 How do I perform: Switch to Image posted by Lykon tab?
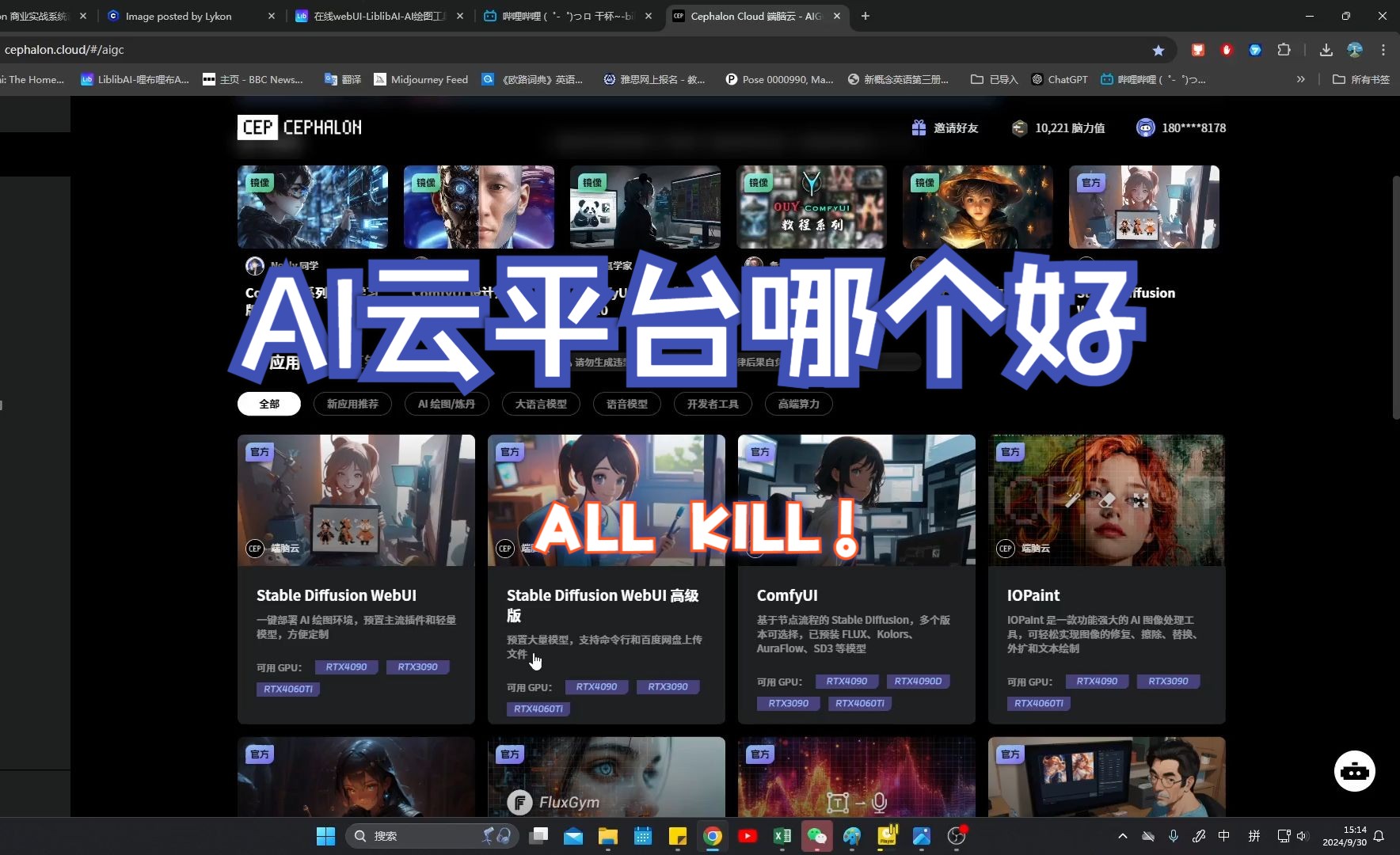pos(178,16)
